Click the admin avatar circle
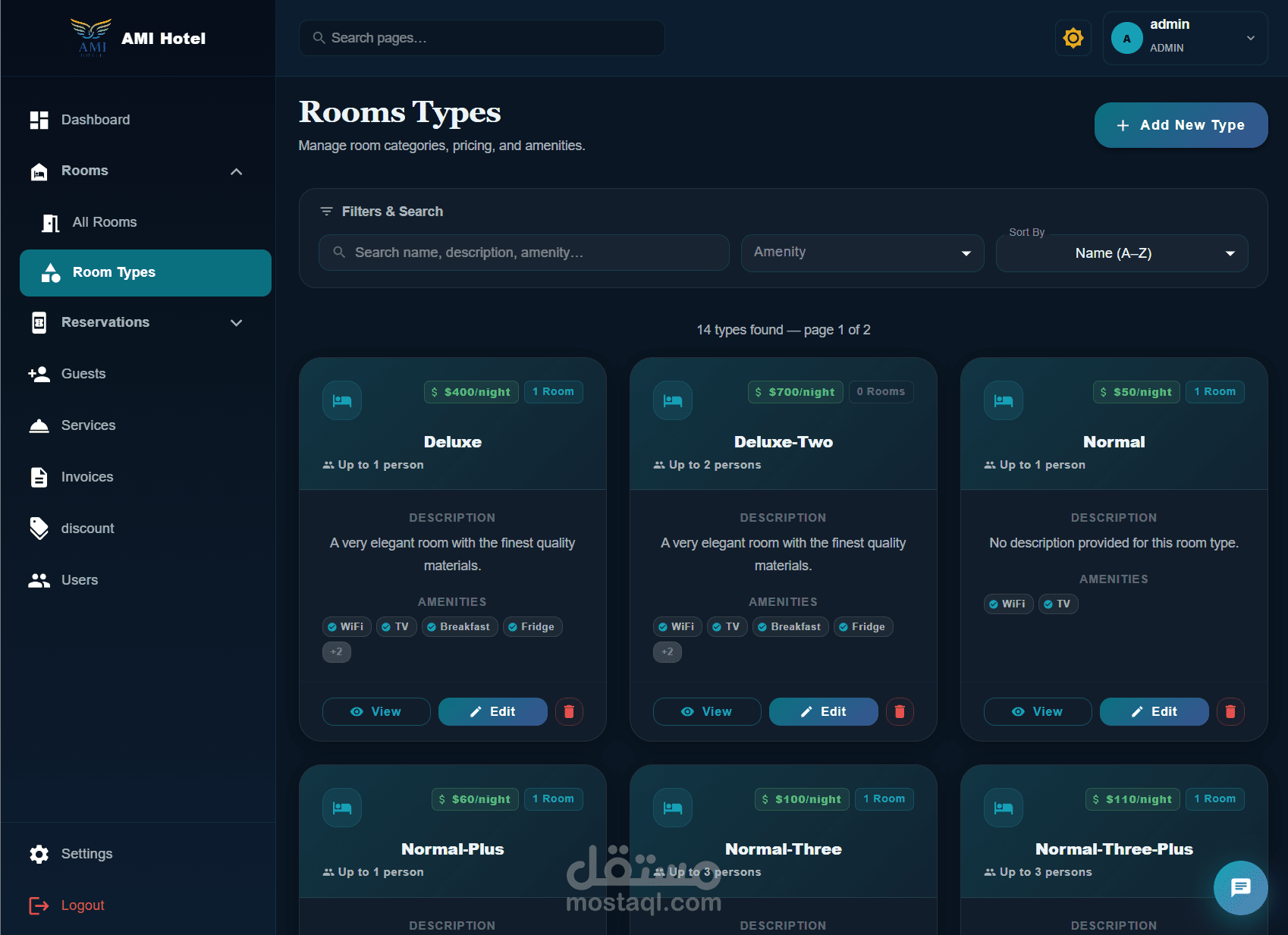The height and width of the screenshot is (935, 1288). (1127, 38)
